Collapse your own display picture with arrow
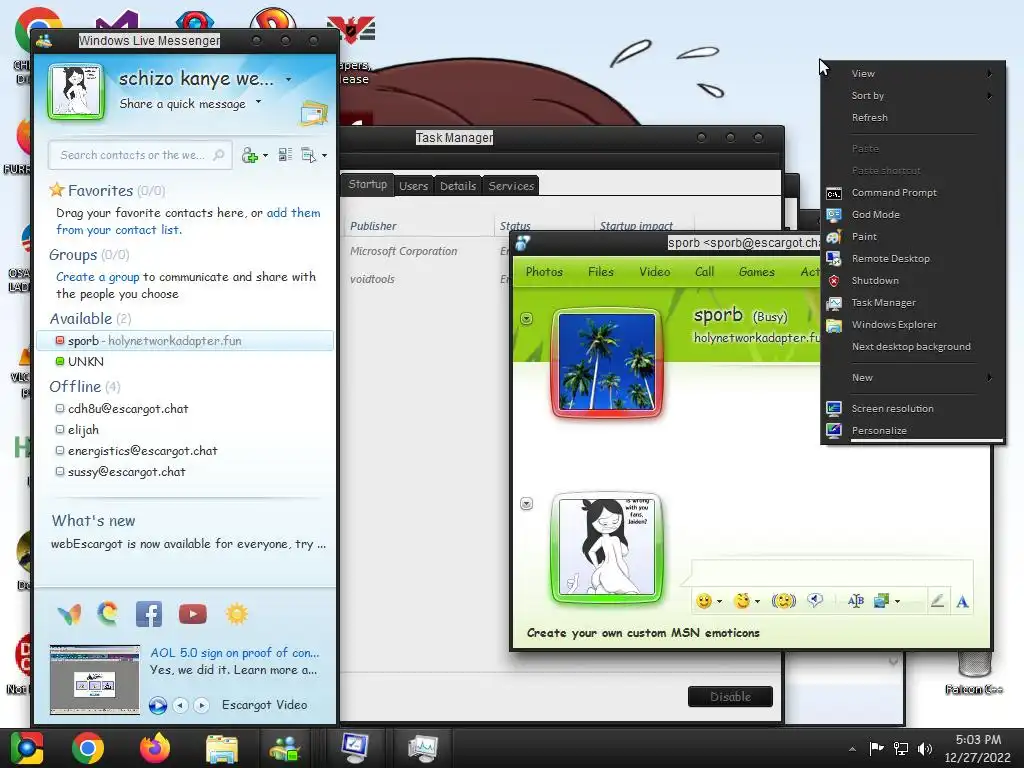Screen dimensions: 1024x768 coord(526,504)
